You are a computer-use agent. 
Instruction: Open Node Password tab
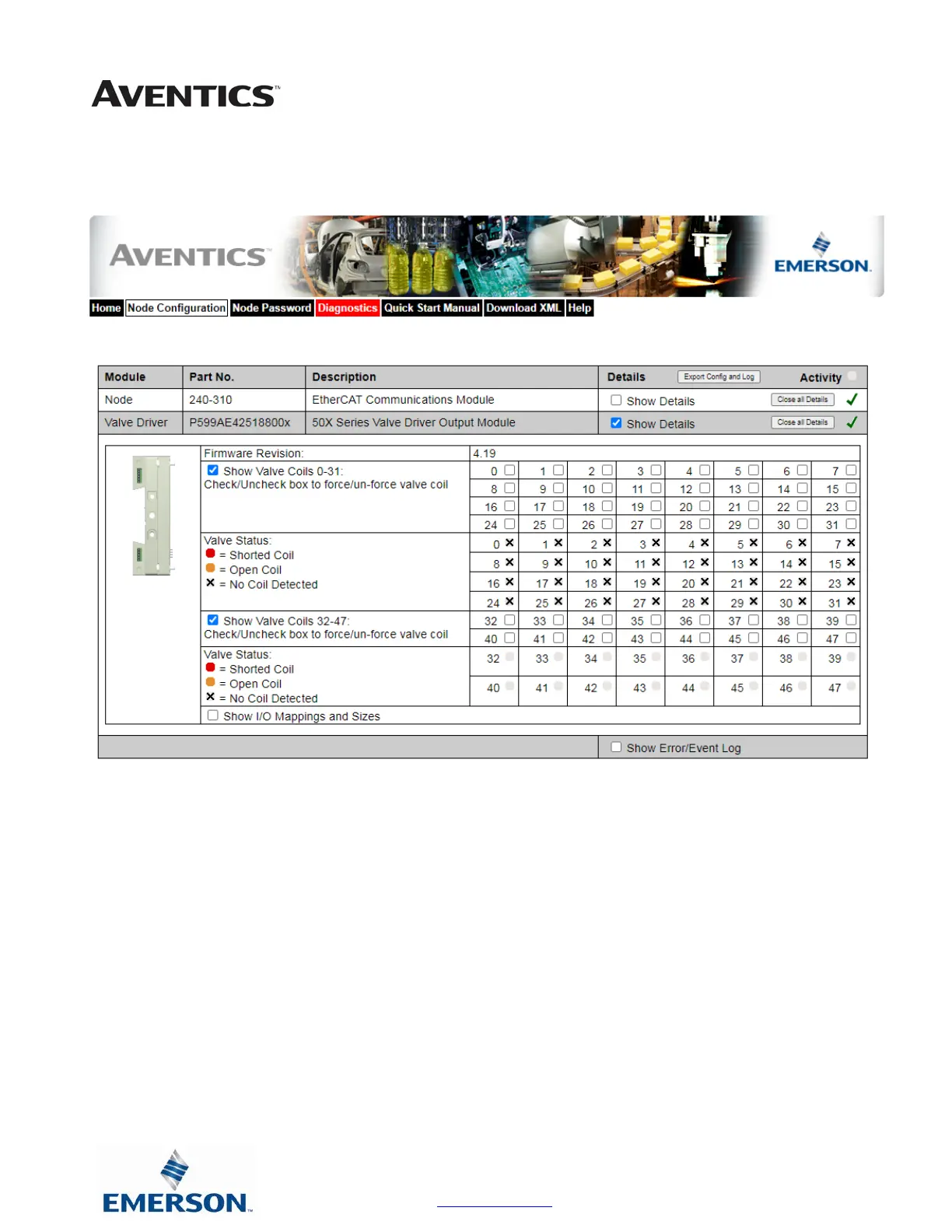click(271, 308)
